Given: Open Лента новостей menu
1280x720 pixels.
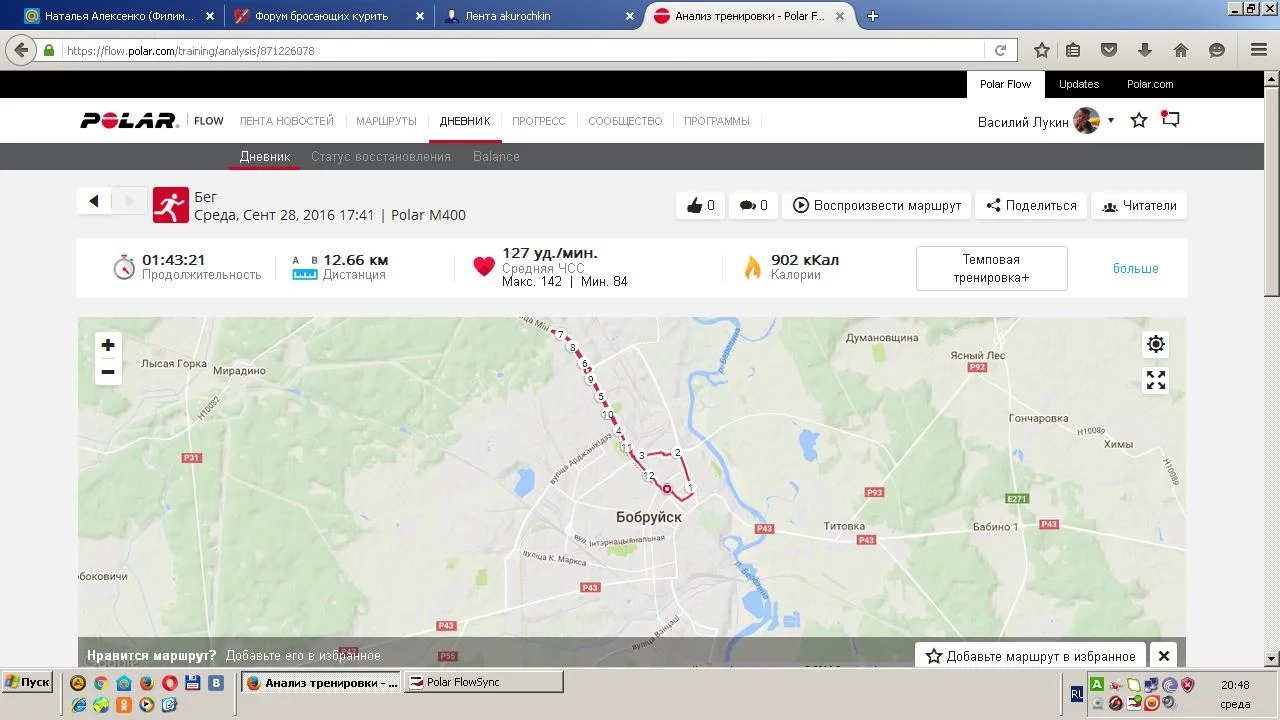Looking at the screenshot, I should pos(286,121).
